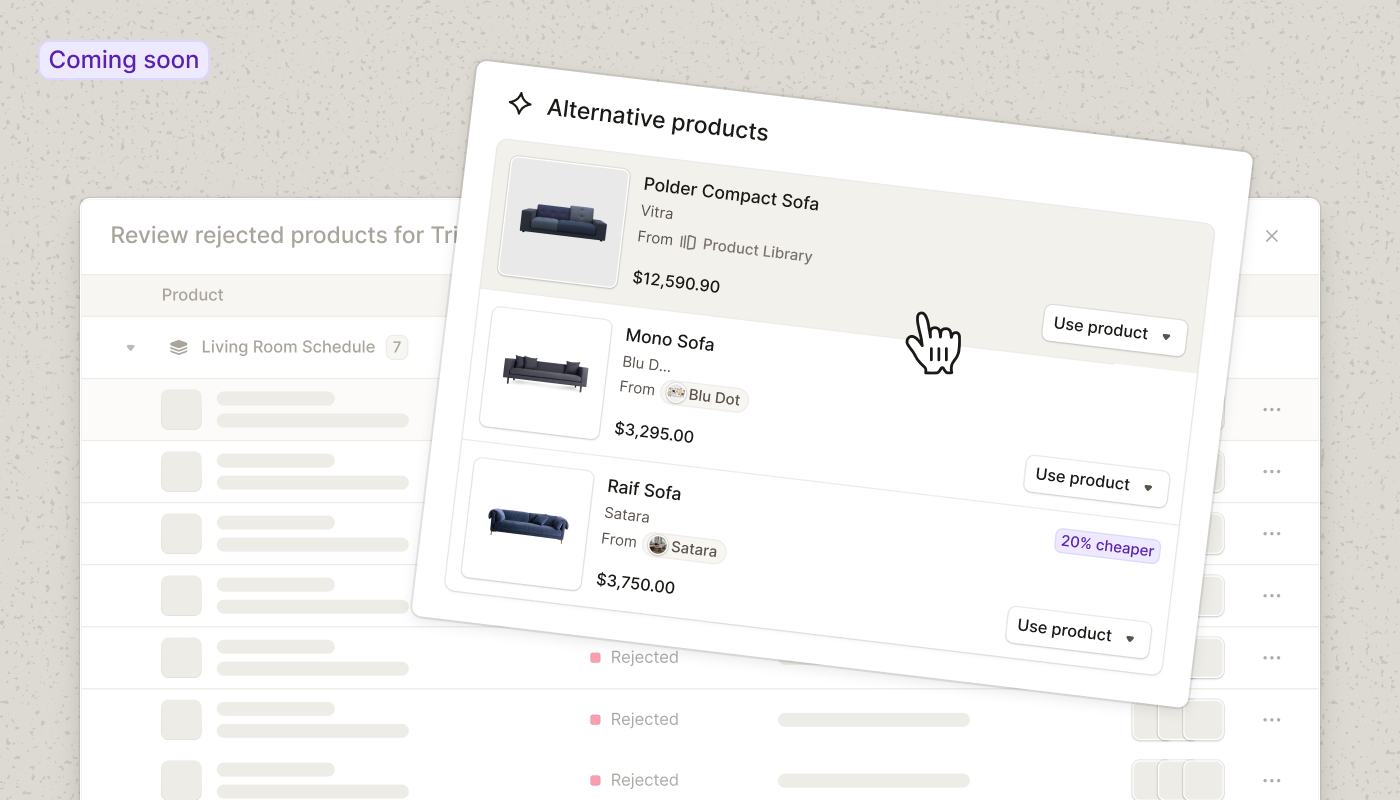Click the Product column header
Image resolution: width=1400 pixels, height=800 pixels.
point(193,295)
